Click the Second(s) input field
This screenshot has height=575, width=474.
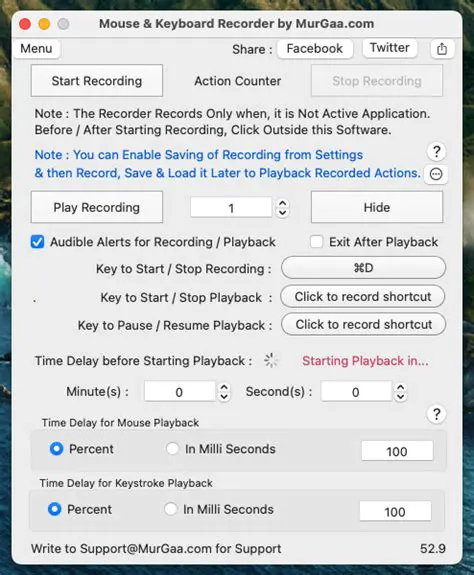click(356, 392)
